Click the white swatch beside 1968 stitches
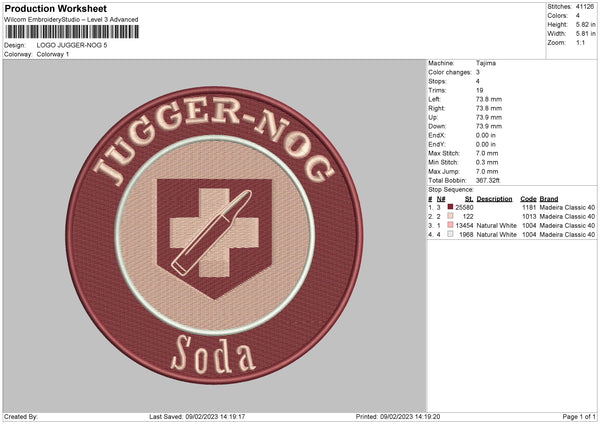Image resolution: width=600 pixels, height=424 pixels. (450, 234)
